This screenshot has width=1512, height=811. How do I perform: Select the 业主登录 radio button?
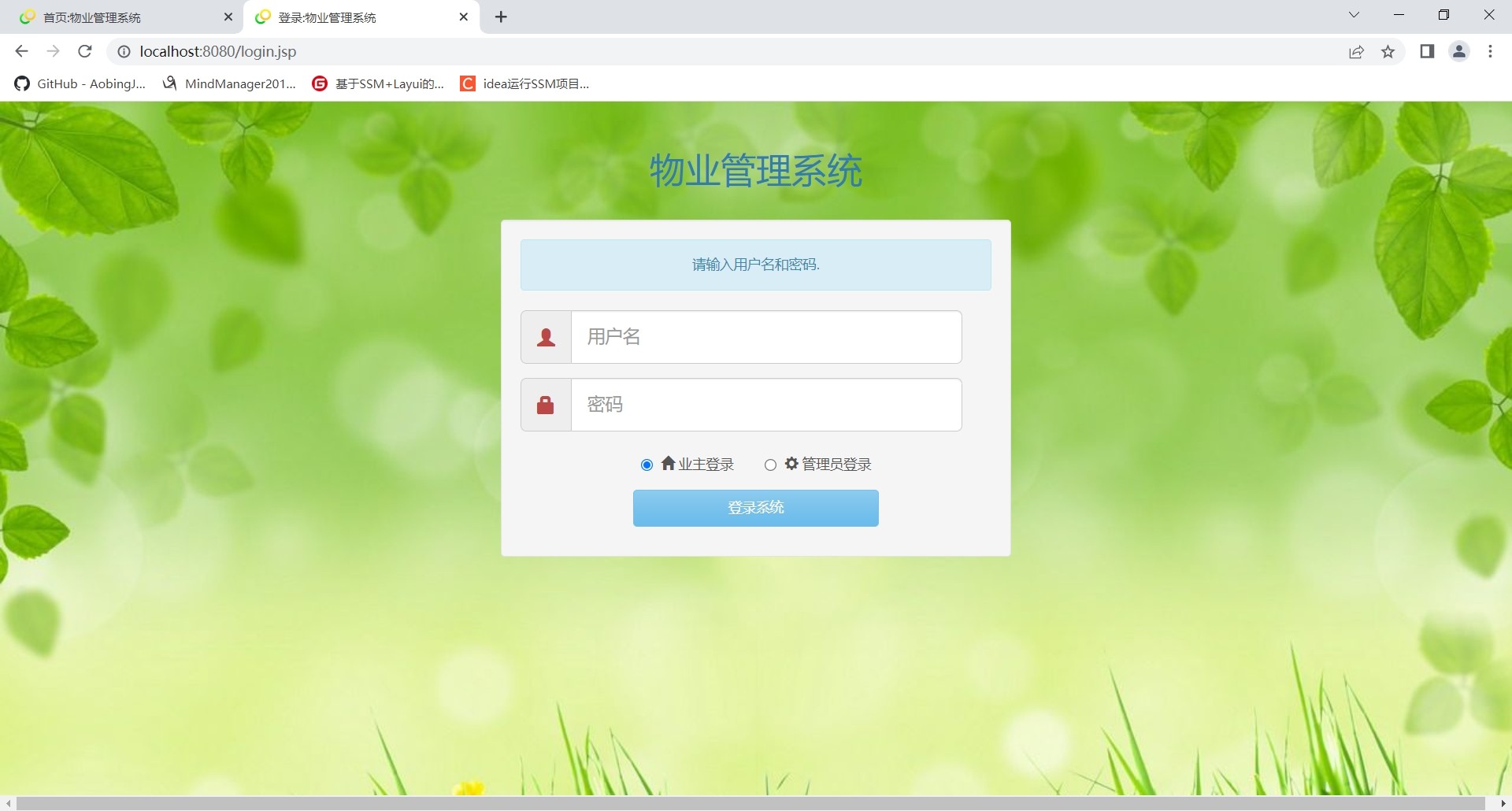coord(647,465)
